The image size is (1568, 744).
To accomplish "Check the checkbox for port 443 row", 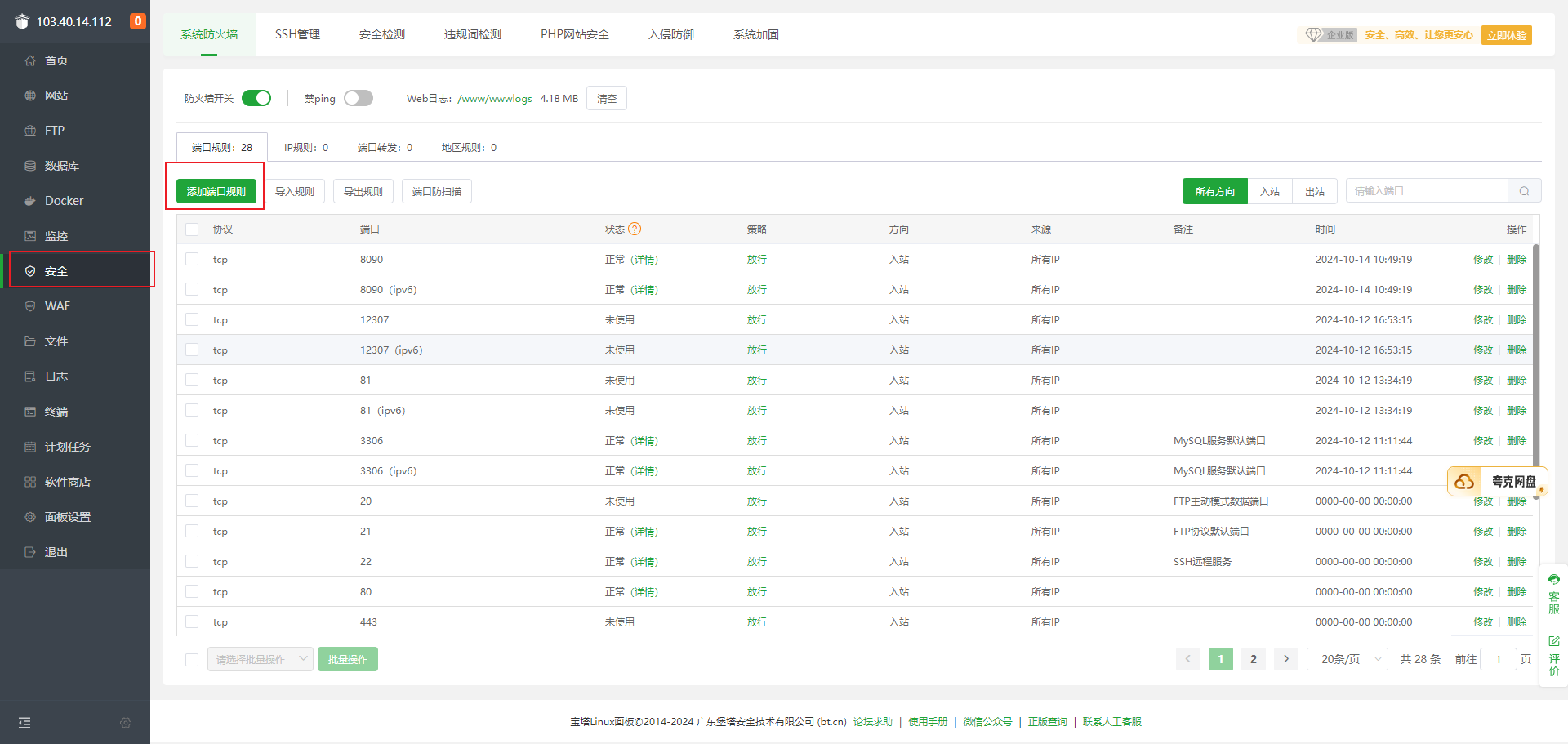I will [x=192, y=621].
